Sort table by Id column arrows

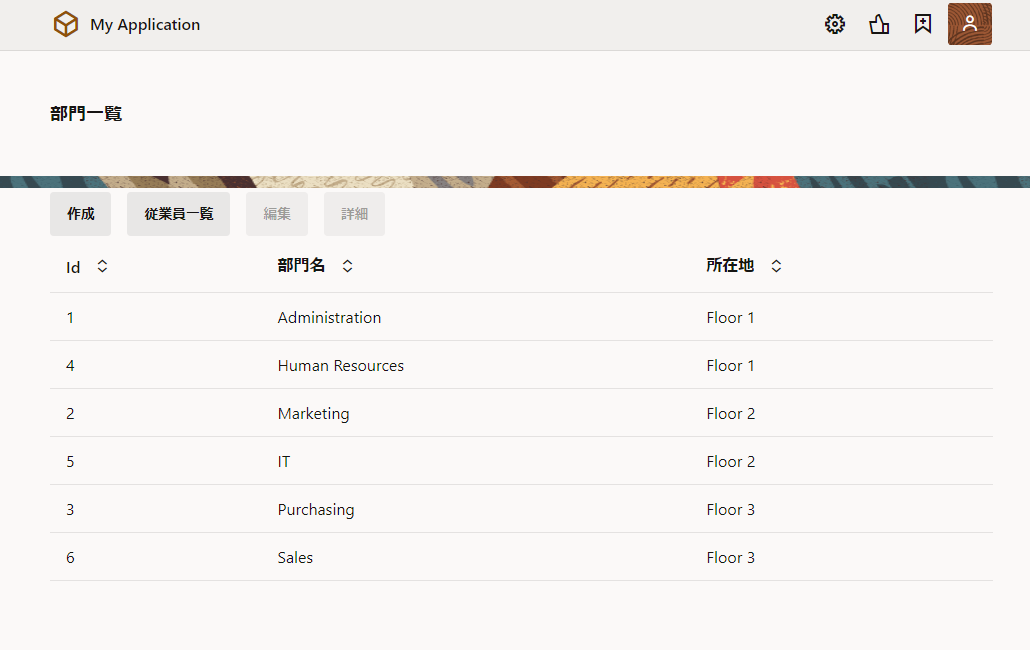[x=102, y=267]
